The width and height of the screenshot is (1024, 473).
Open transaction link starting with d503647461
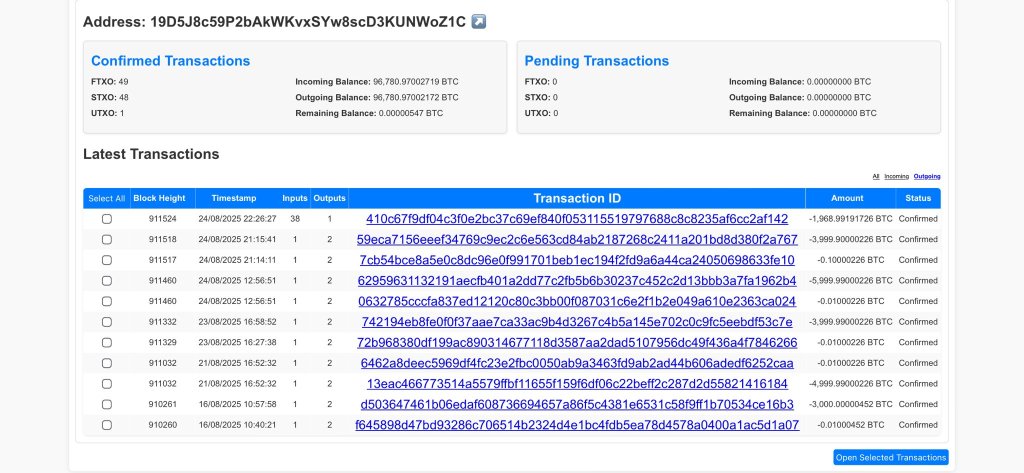(577, 404)
